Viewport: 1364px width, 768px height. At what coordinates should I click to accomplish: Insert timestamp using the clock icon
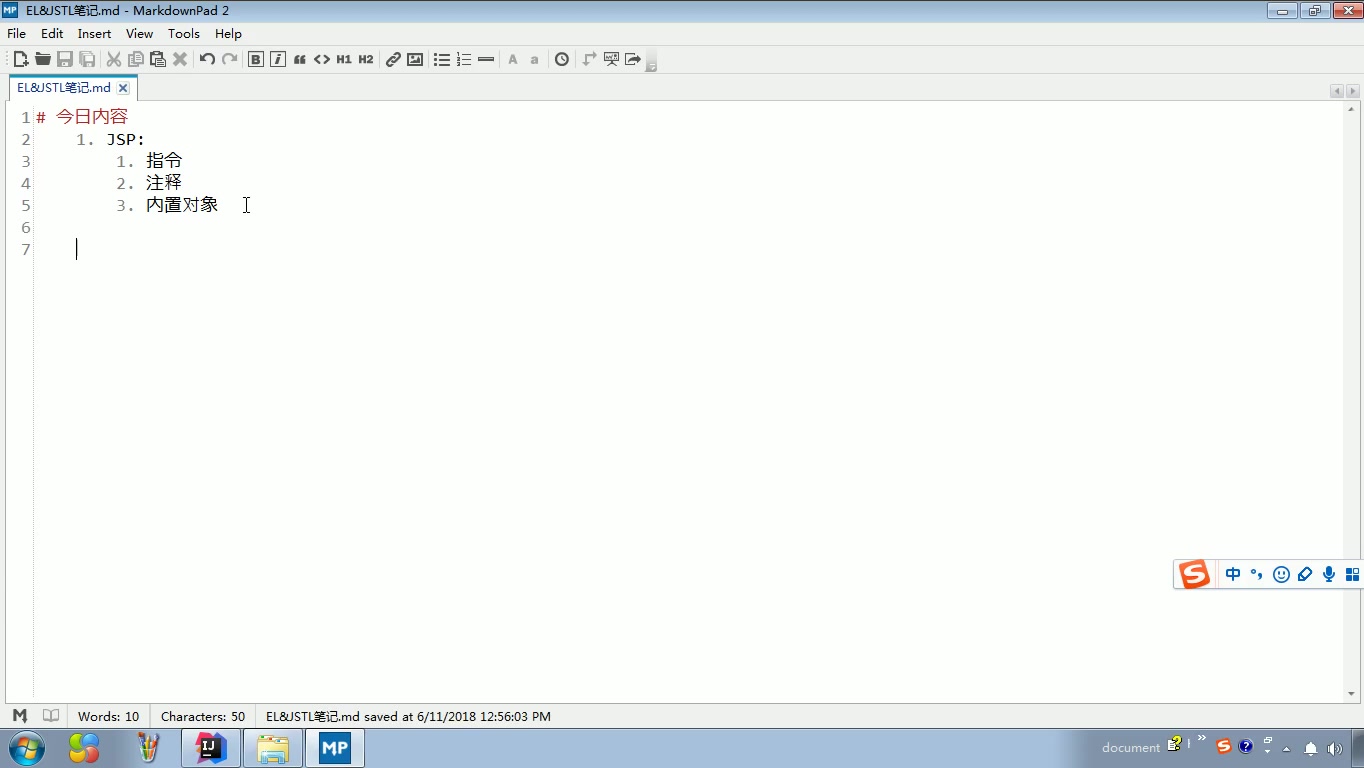(x=562, y=60)
